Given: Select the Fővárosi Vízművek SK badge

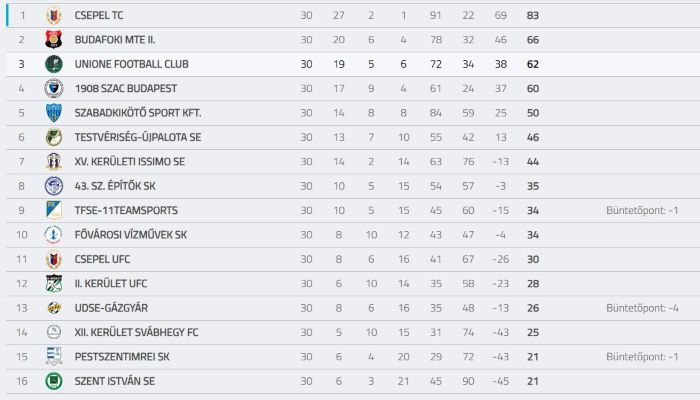Looking at the screenshot, I should coord(54,235).
